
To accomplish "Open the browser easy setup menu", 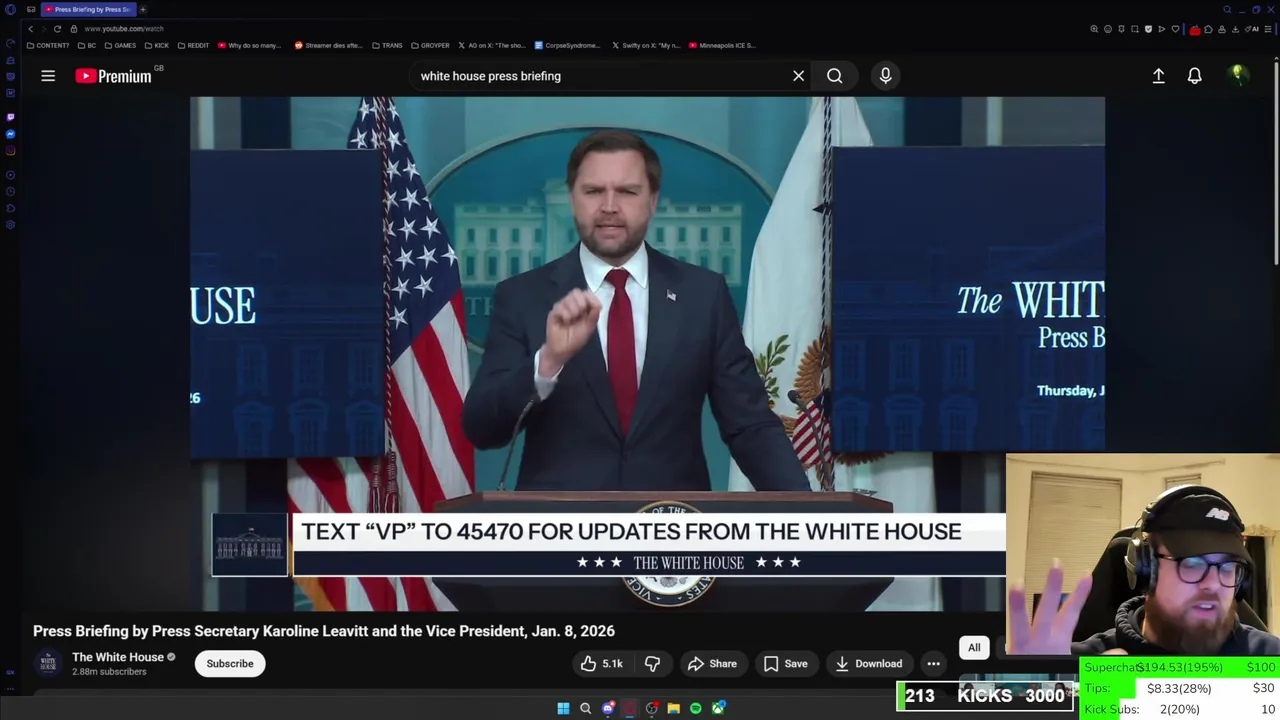I will (x=1267, y=29).
